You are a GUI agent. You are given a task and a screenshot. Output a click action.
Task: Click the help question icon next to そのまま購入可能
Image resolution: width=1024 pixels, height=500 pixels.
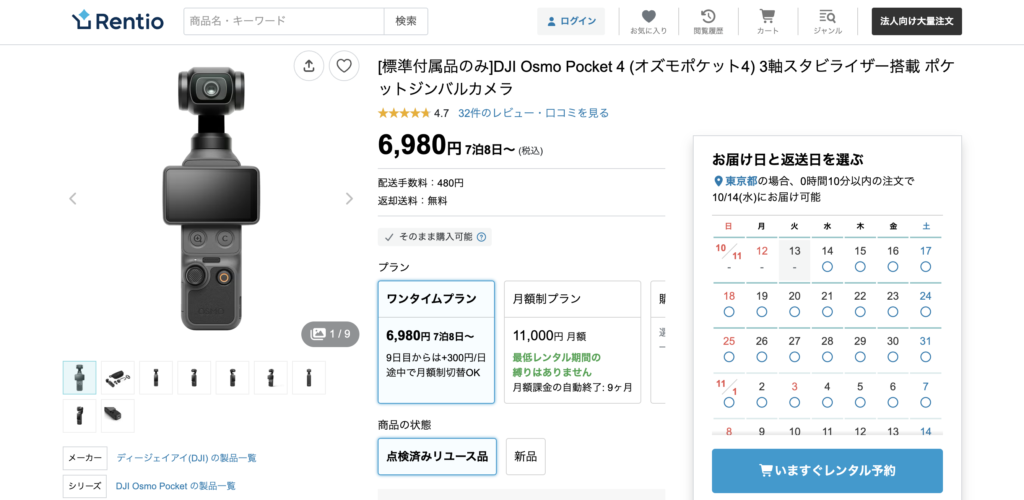point(481,237)
